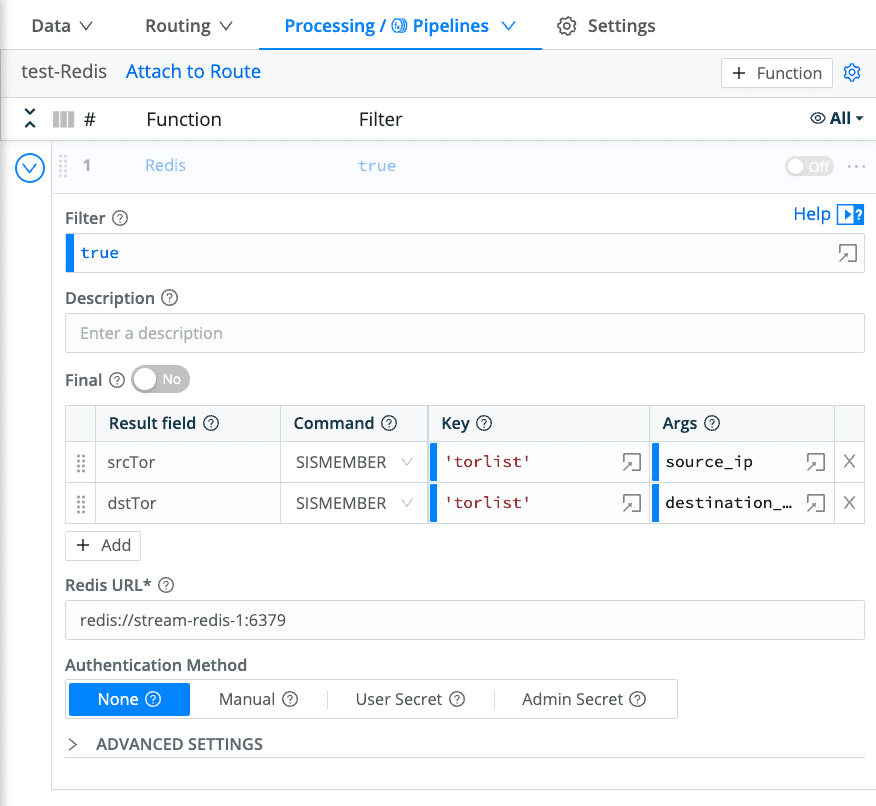Select Manual authentication method
The width and height of the screenshot is (876, 806).
[258, 699]
